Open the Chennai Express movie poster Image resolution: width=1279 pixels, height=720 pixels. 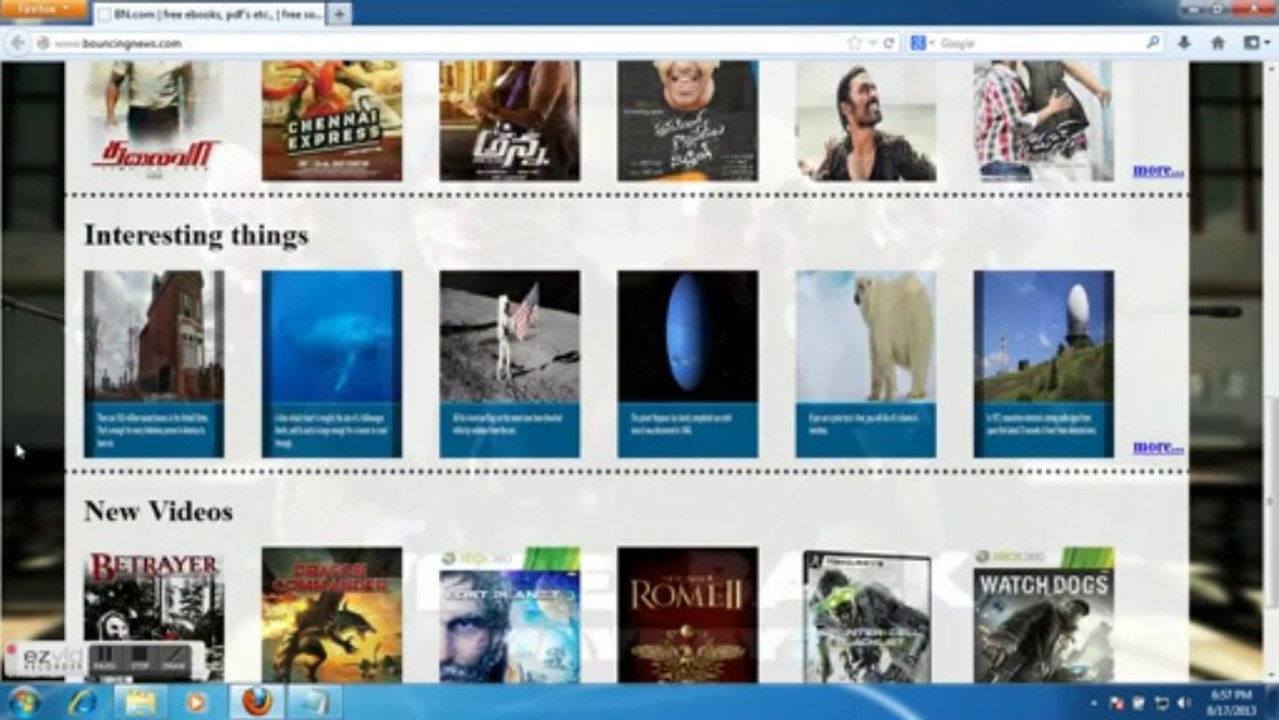332,121
